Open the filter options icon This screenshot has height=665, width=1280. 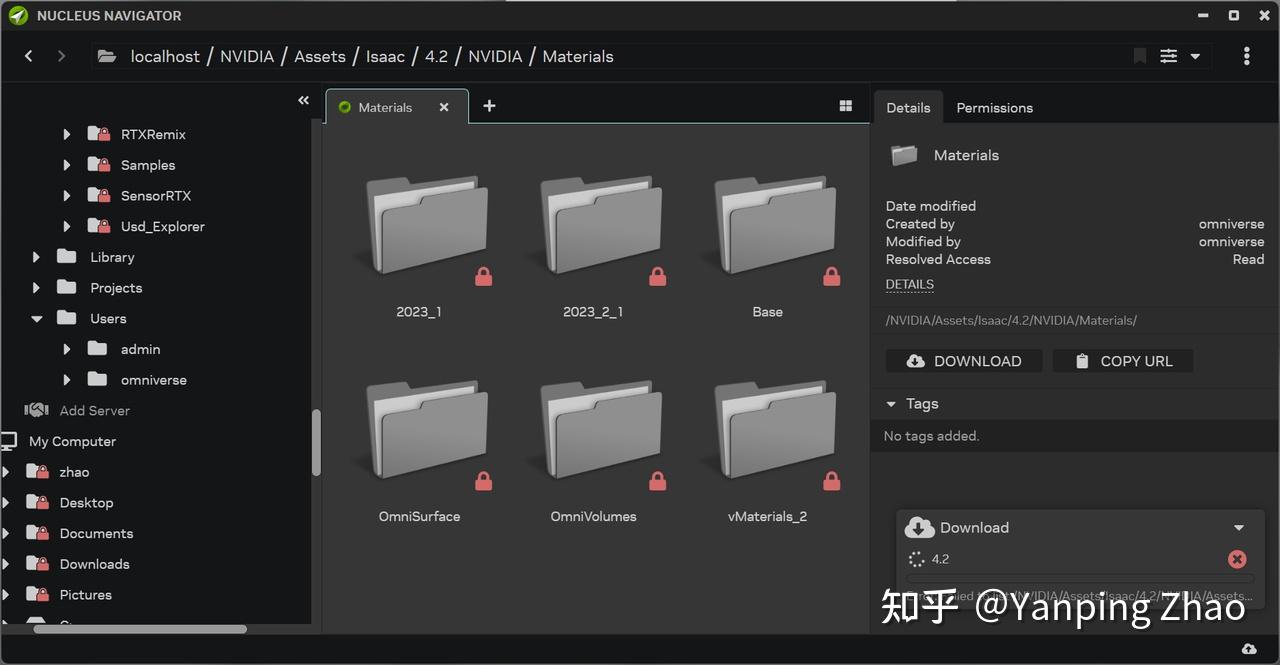(x=1168, y=56)
